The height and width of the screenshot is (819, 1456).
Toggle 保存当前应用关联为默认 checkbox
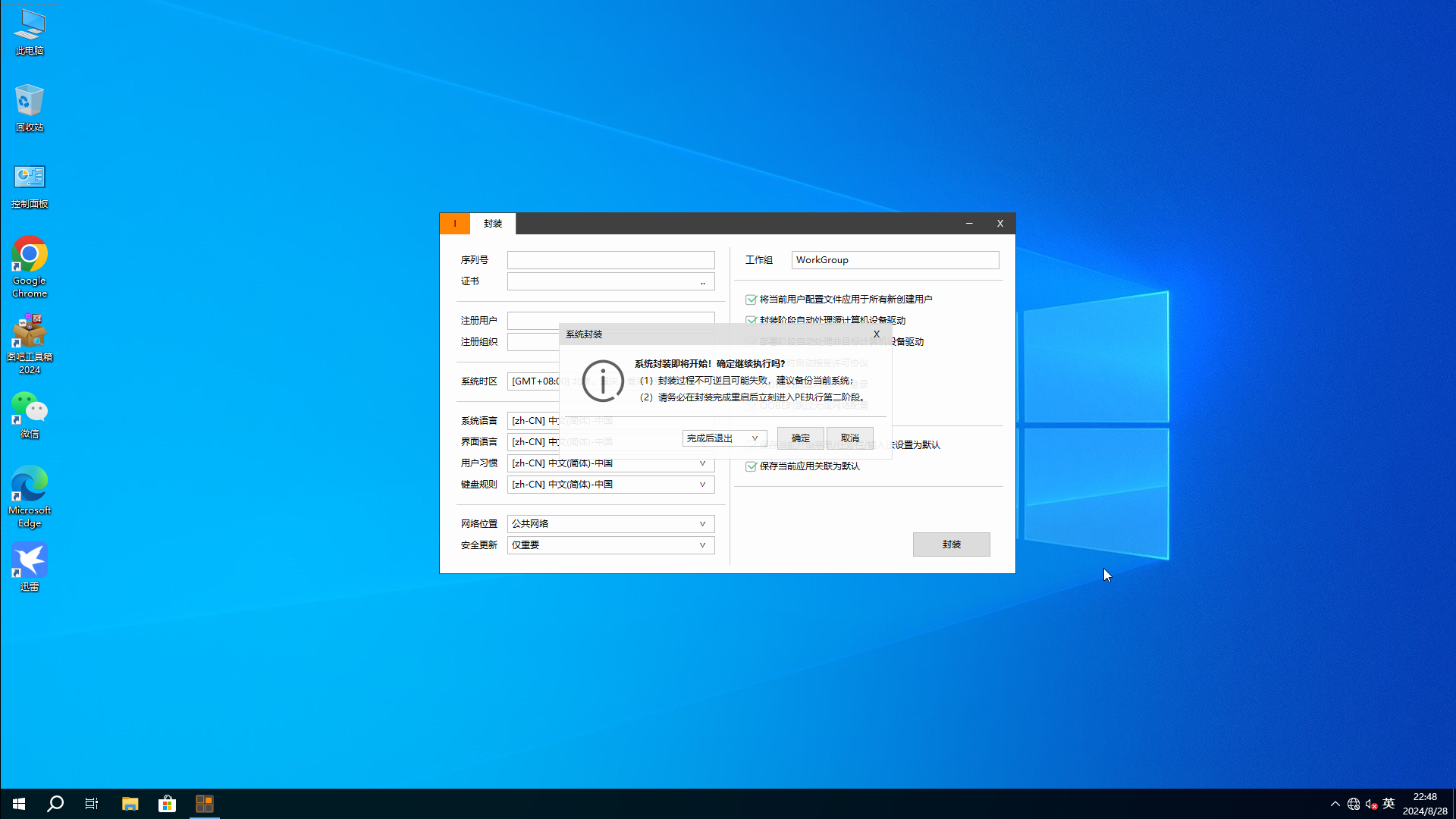click(751, 466)
